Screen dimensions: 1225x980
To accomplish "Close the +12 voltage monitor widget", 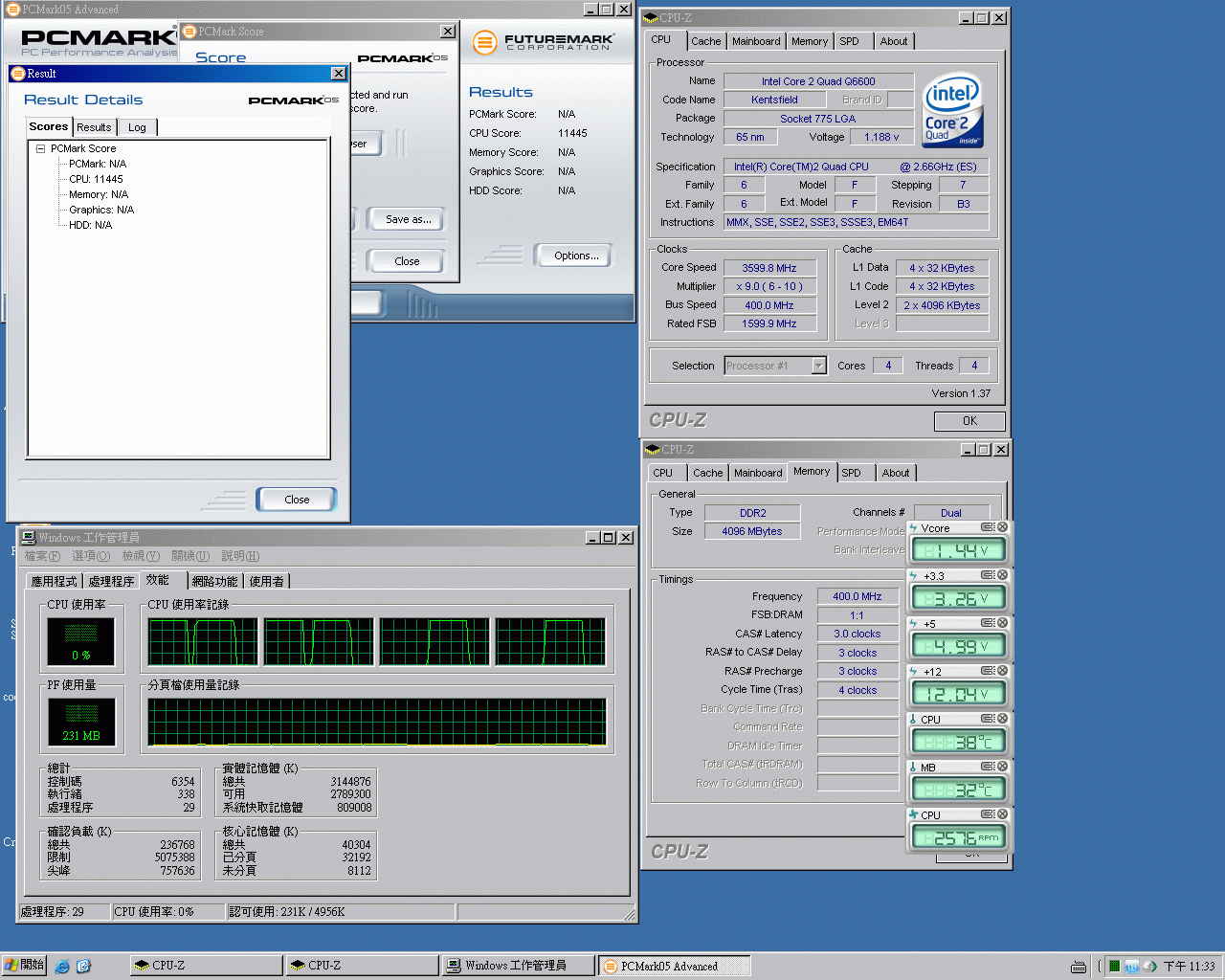I will point(1002,671).
